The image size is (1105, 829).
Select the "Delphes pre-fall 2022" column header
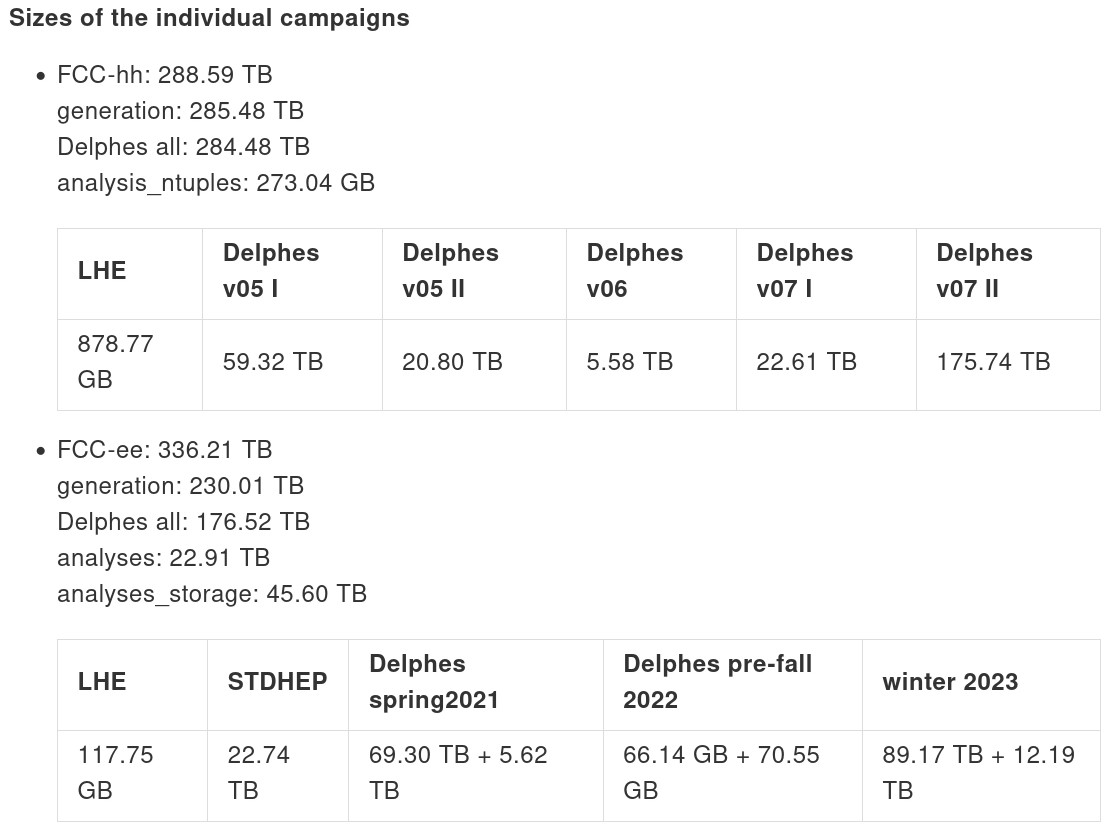(717, 682)
